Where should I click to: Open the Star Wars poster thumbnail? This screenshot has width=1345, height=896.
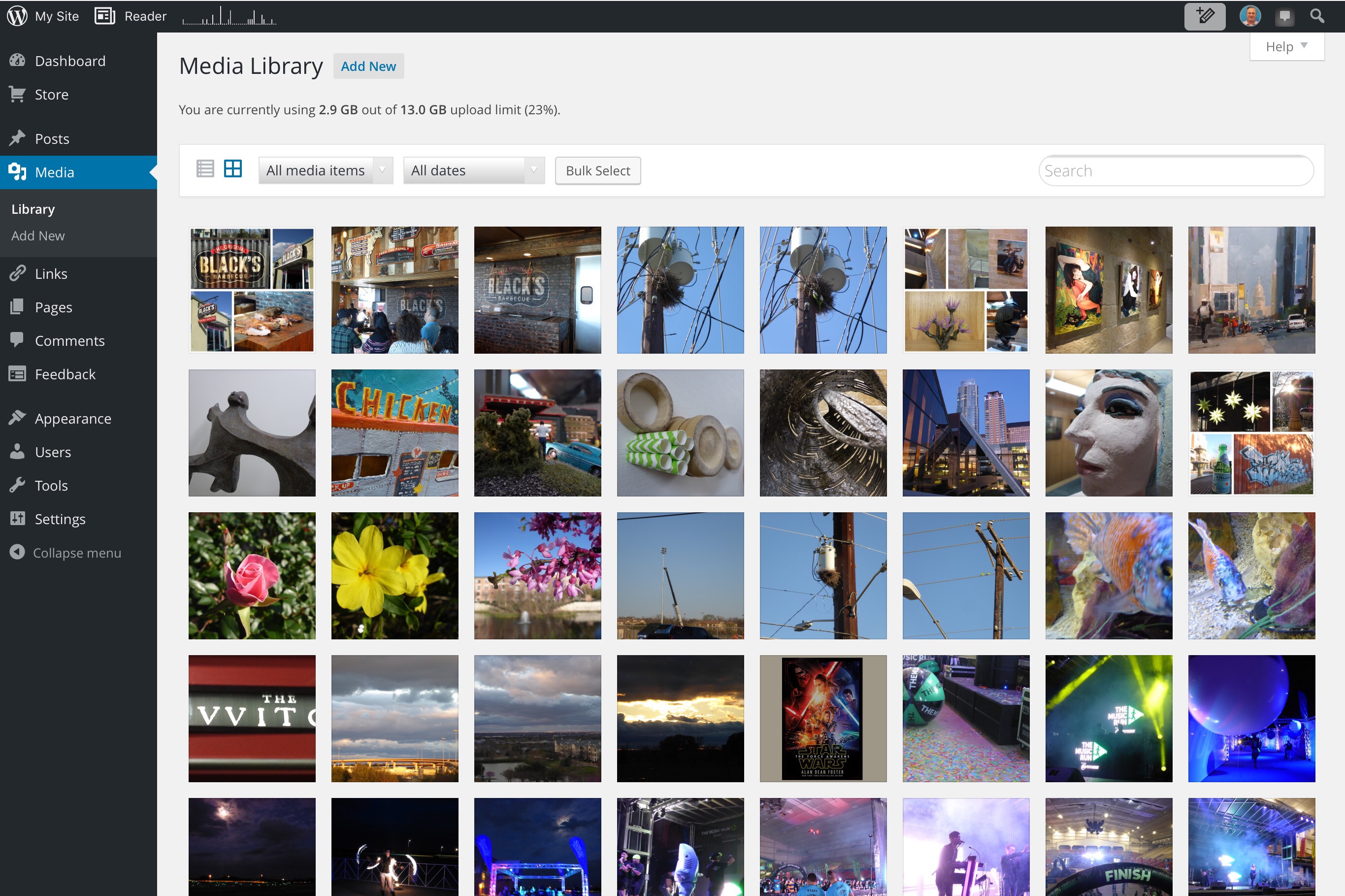823,718
